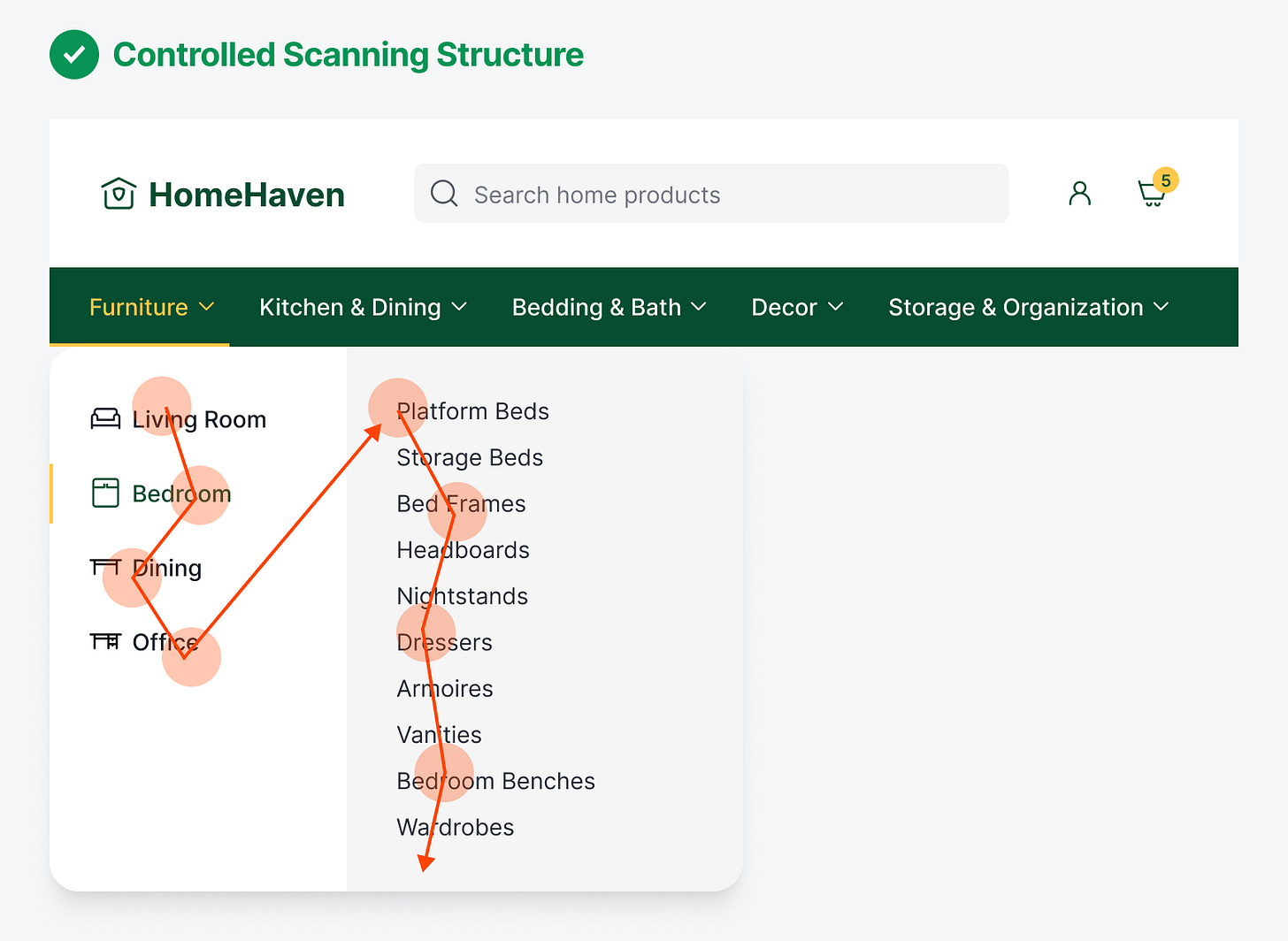Image resolution: width=1288 pixels, height=941 pixels.
Task: Click the Dining table icon
Action: (105, 567)
